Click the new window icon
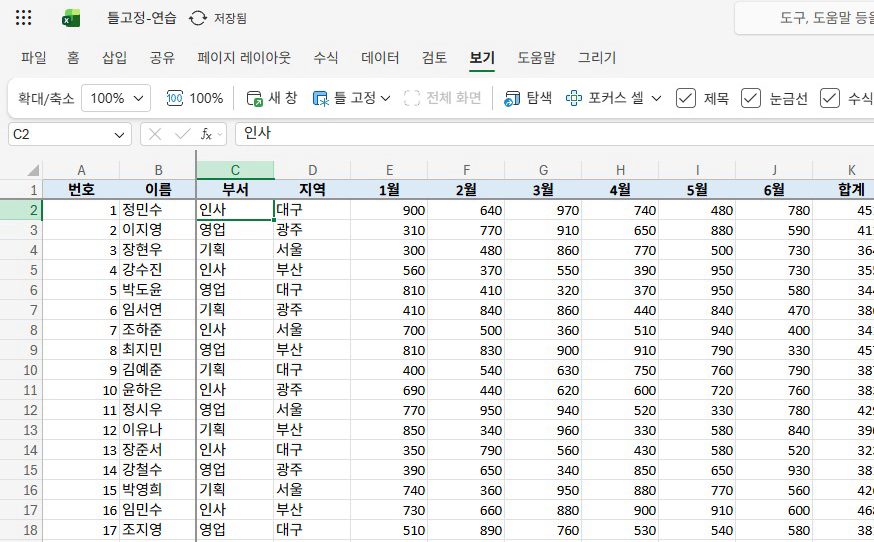 click(254, 98)
